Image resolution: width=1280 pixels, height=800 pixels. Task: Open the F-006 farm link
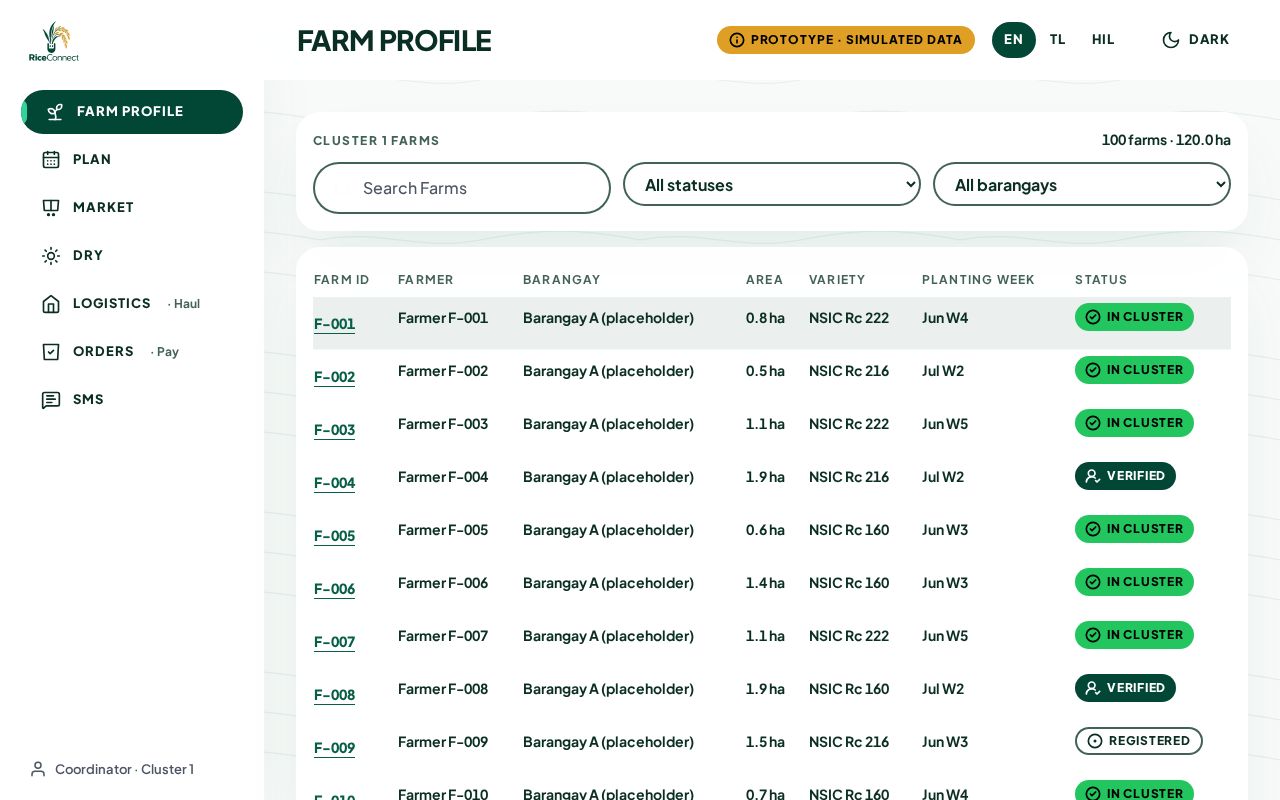pos(334,589)
